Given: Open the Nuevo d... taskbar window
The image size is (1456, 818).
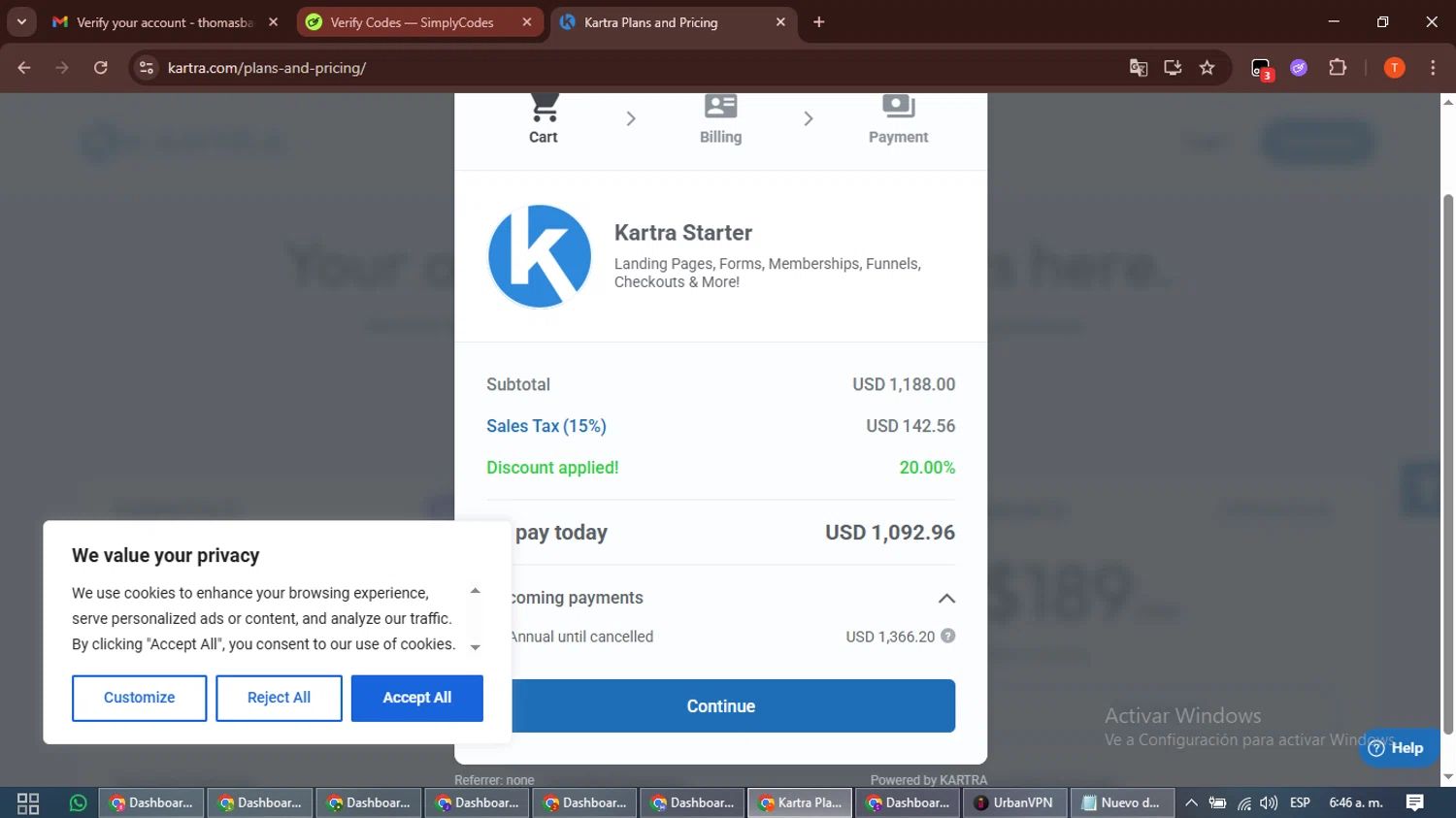Looking at the screenshot, I should (x=1123, y=803).
